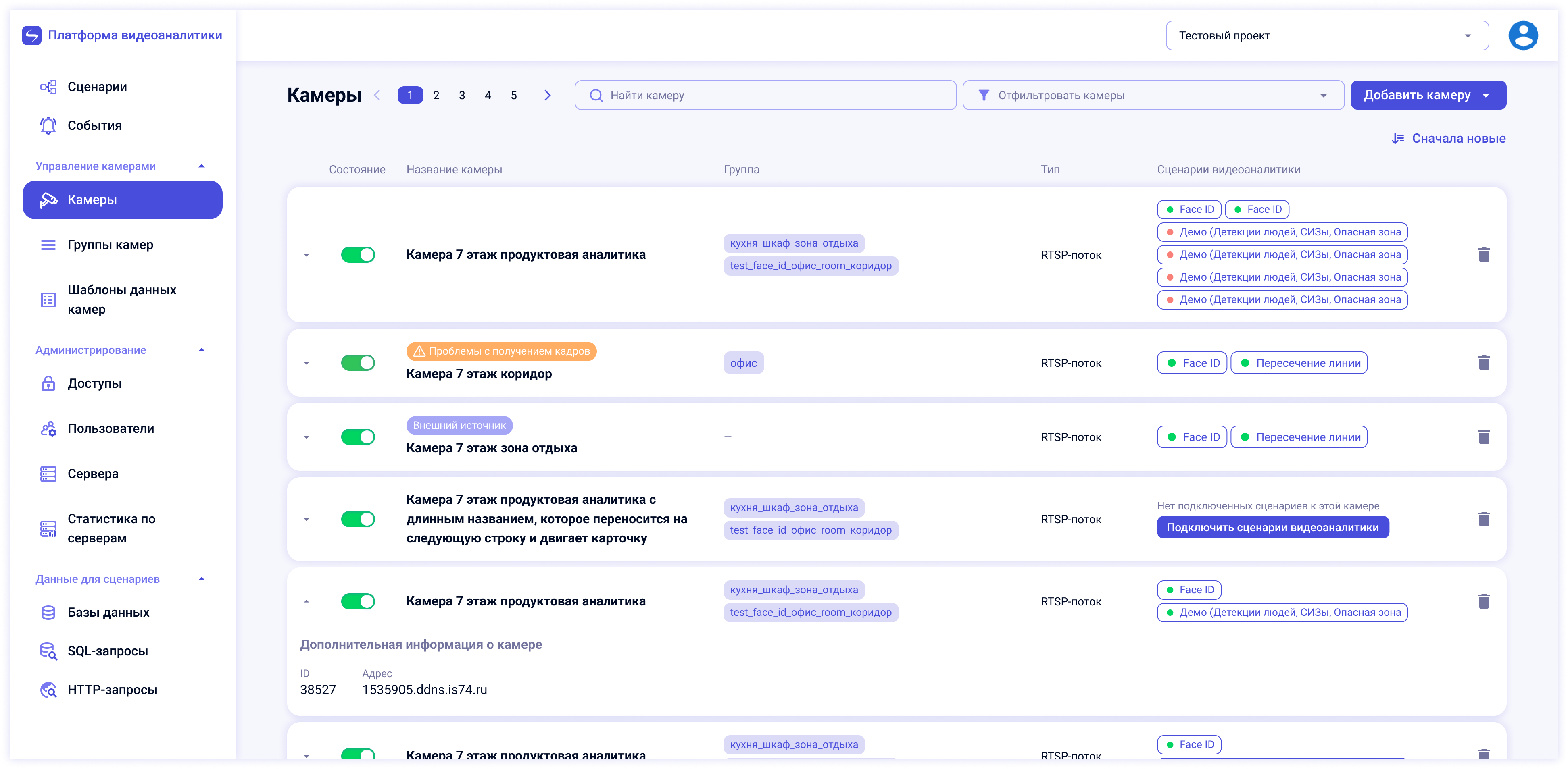The image size is (1568, 769).
Task: Open Сервера menu item
Action: (x=122, y=473)
